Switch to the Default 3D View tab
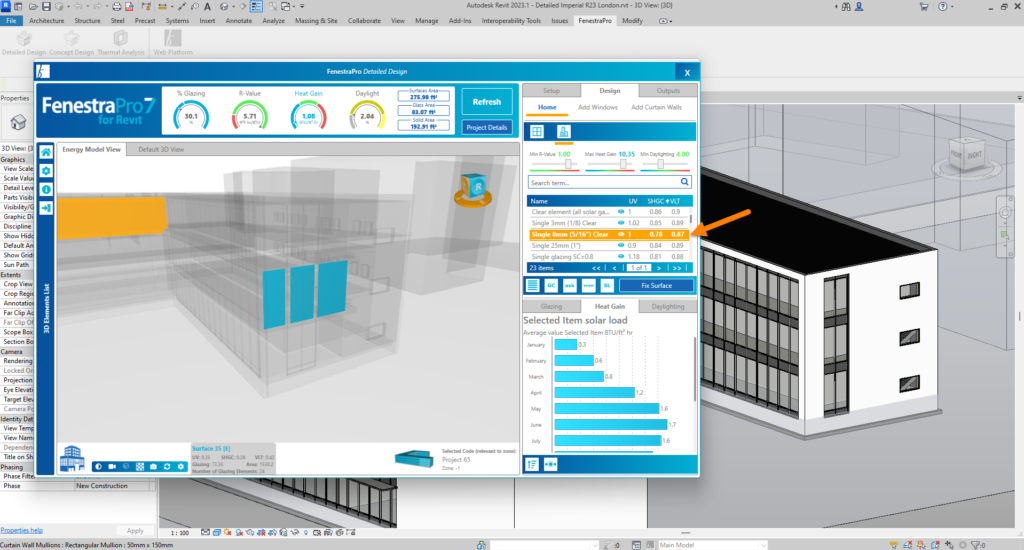This screenshot has width=1024, height=550. (161, 150)
